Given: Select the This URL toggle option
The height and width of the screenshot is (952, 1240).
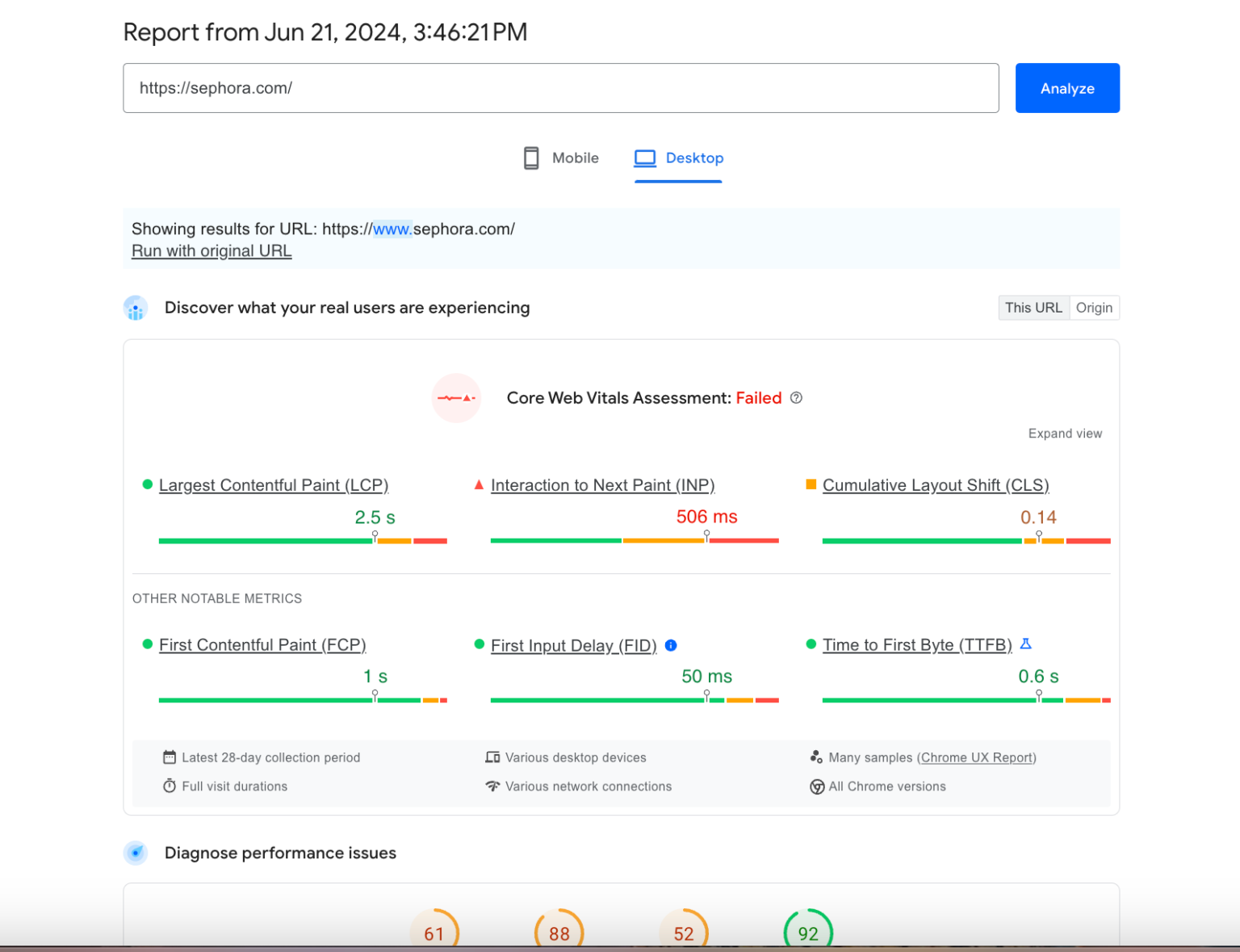Looking at the screenshot, I should tap(1033, 308).
